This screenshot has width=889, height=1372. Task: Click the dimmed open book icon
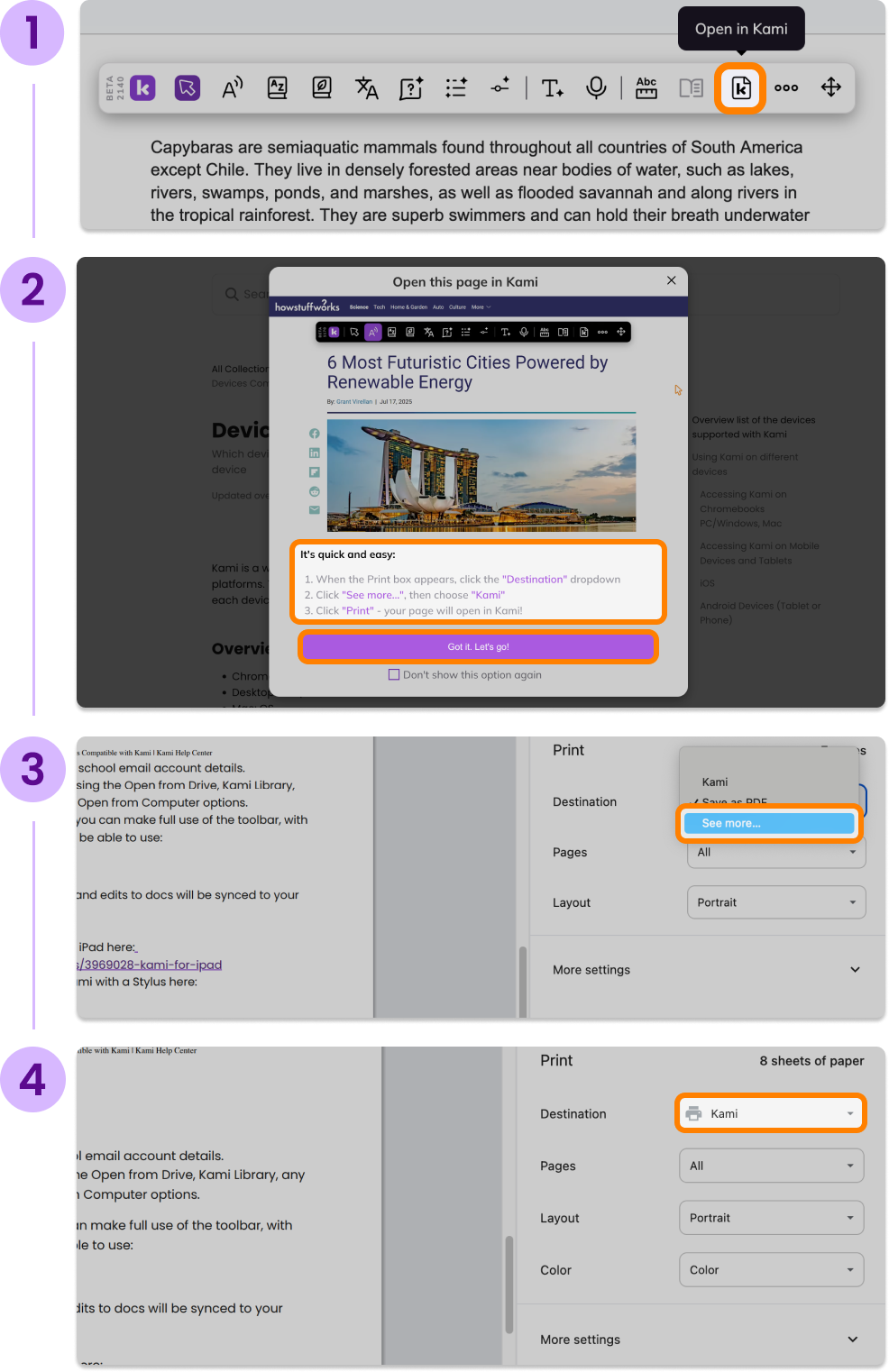pos(692,87)
